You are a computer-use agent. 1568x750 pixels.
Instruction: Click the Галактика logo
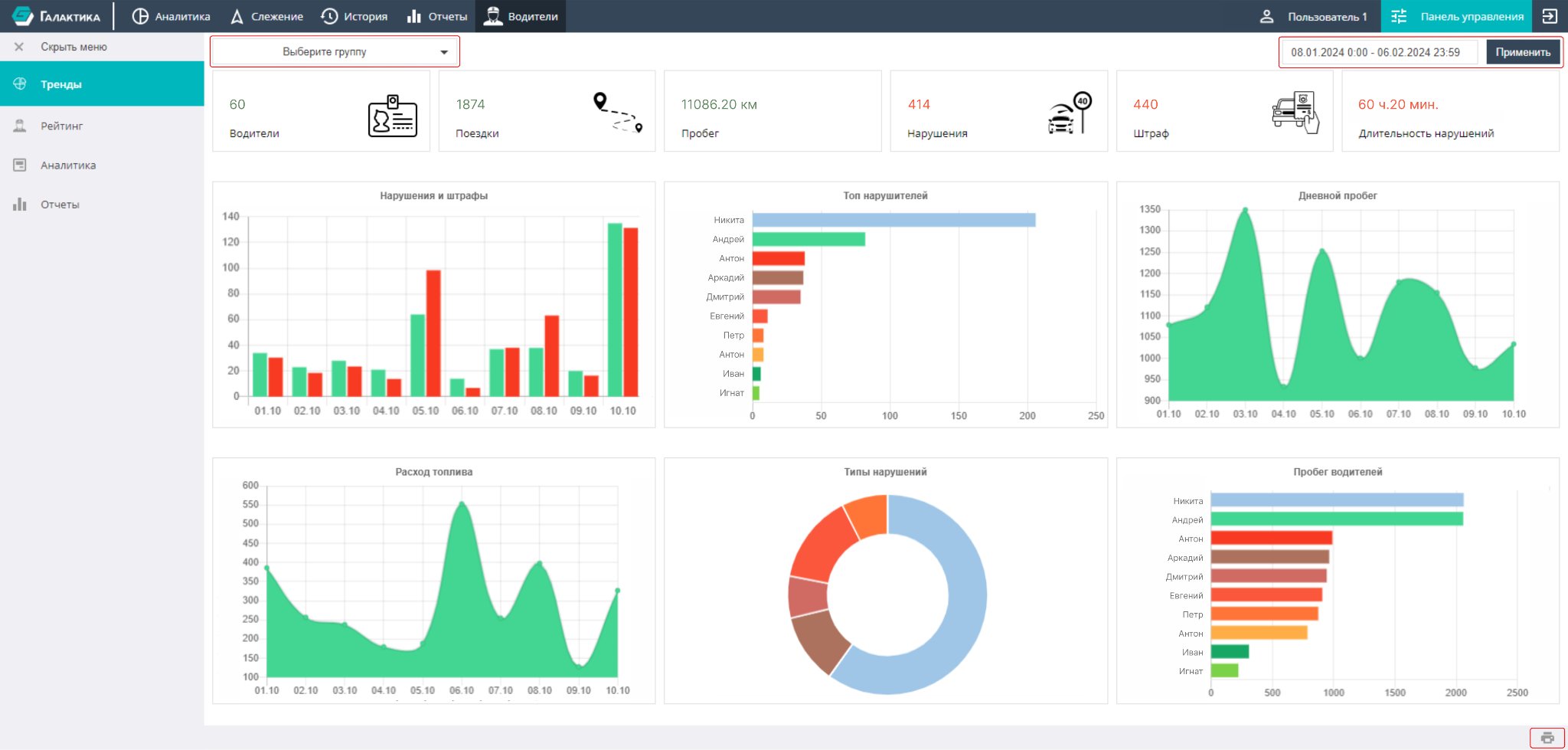57,16
